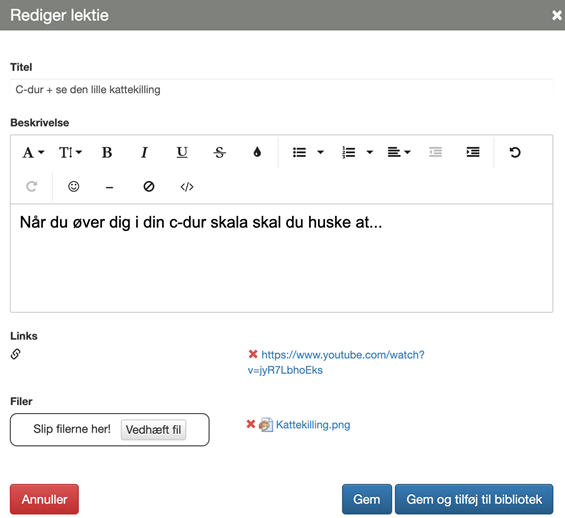
Task: Remove the YouTube link with red X
Action: [253, 354]
